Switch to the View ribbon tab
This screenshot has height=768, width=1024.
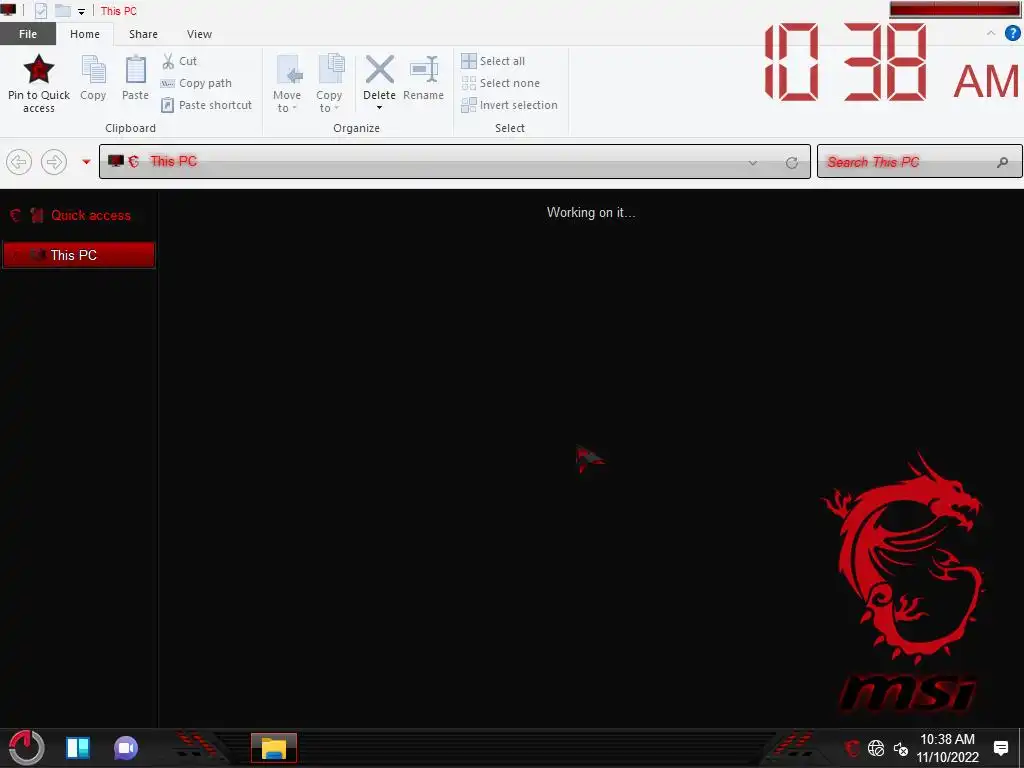tap(199, 34)
